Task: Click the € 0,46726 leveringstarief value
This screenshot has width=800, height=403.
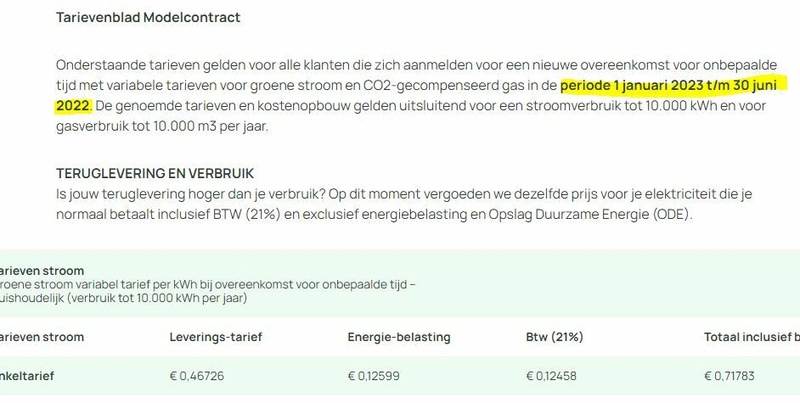Action: 196,376
